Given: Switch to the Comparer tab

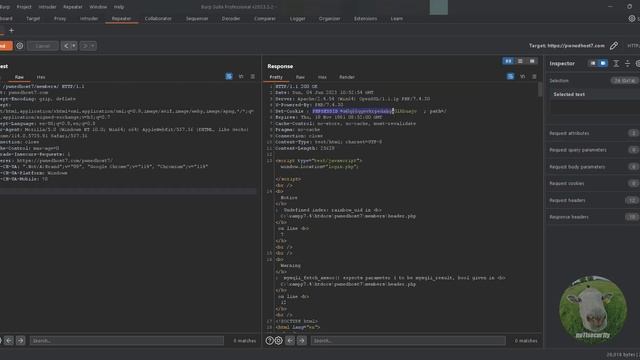Looking at the screenshot, I should point(265,18).
